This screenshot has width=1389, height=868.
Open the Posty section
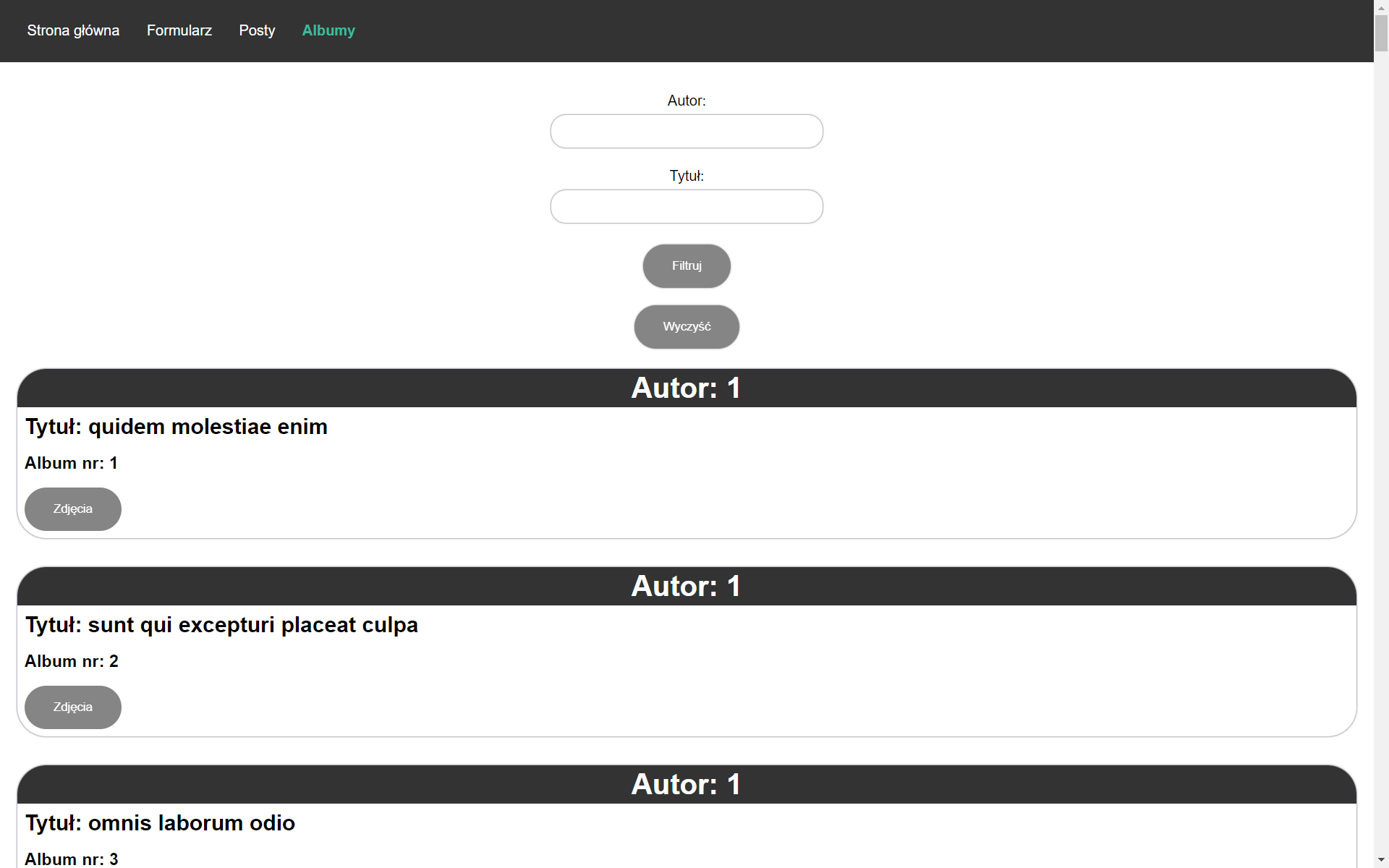tap(257, 30)
